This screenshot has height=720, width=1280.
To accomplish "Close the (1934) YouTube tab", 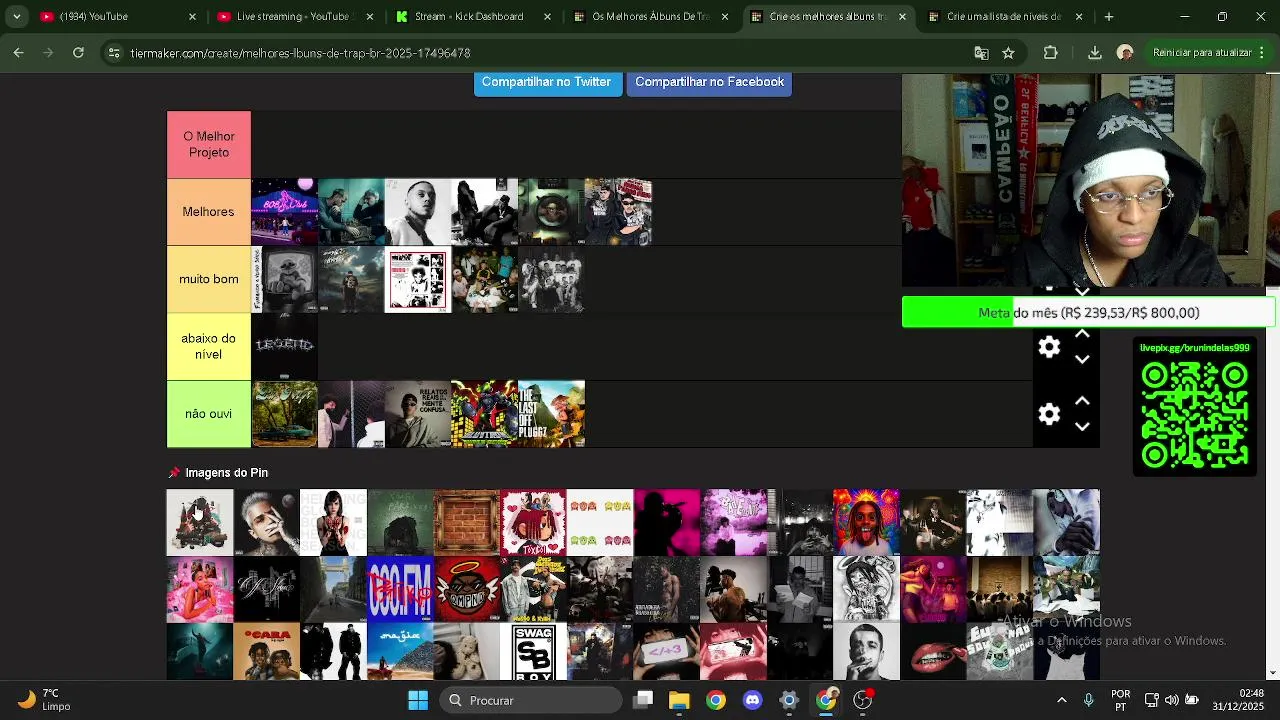I will 193,17.
